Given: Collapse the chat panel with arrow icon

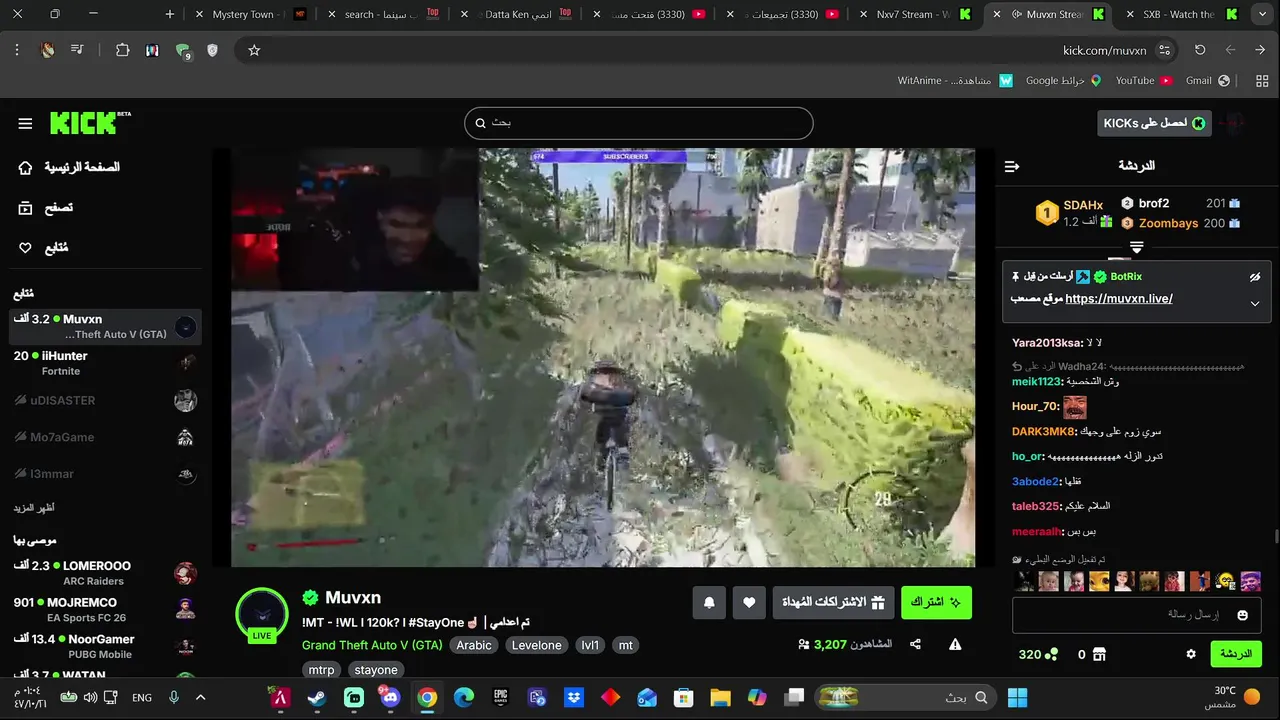Looking at the screenshot, I should (1012, 166).
